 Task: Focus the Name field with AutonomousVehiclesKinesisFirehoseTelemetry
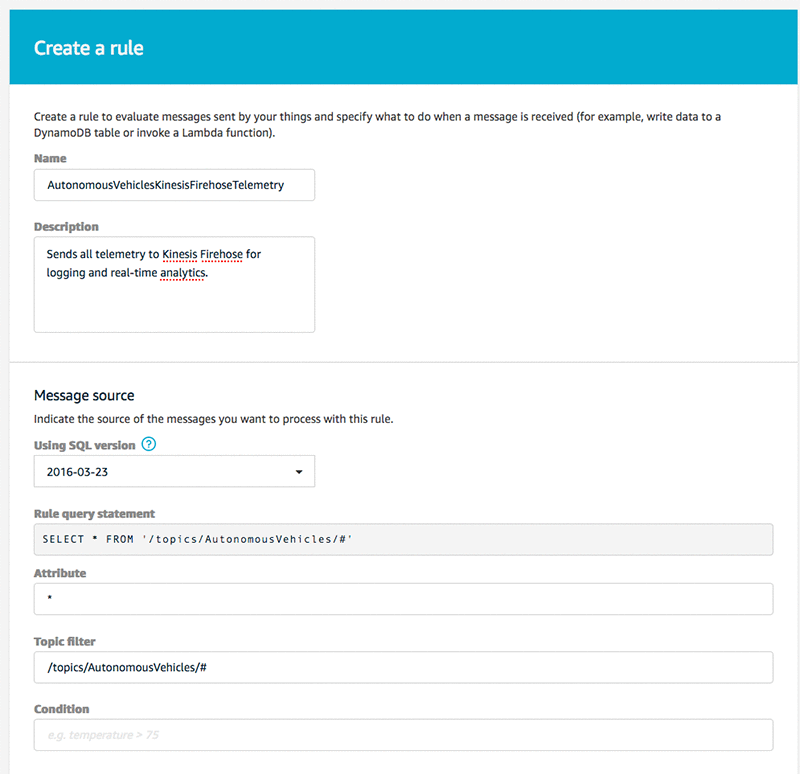(x=174, y=185)
